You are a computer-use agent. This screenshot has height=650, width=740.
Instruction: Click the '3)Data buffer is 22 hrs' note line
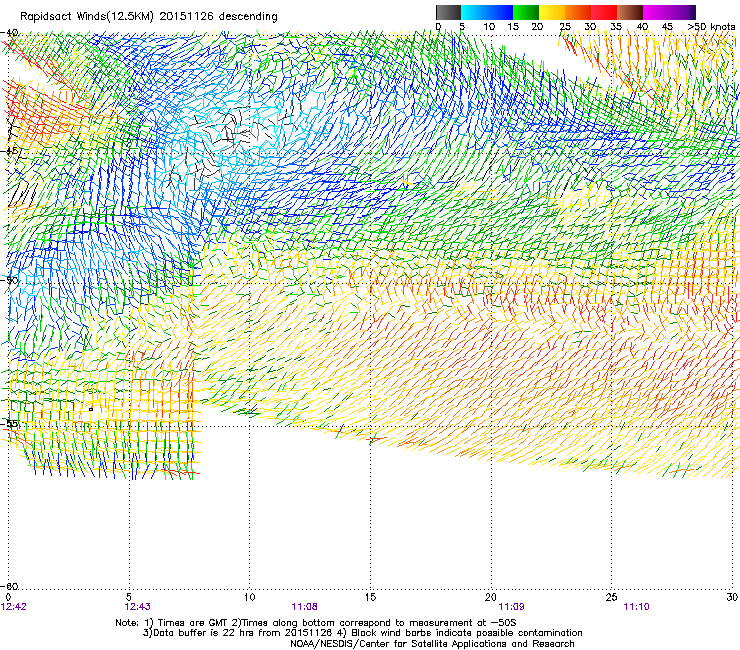(362, 633)
